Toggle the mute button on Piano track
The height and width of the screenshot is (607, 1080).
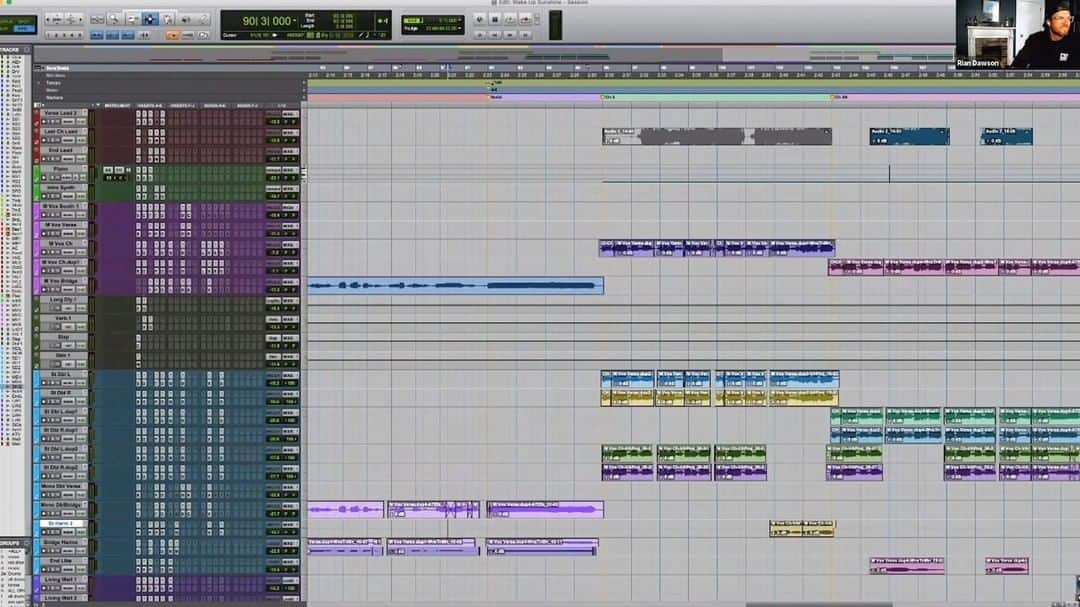tap(58, 178)
